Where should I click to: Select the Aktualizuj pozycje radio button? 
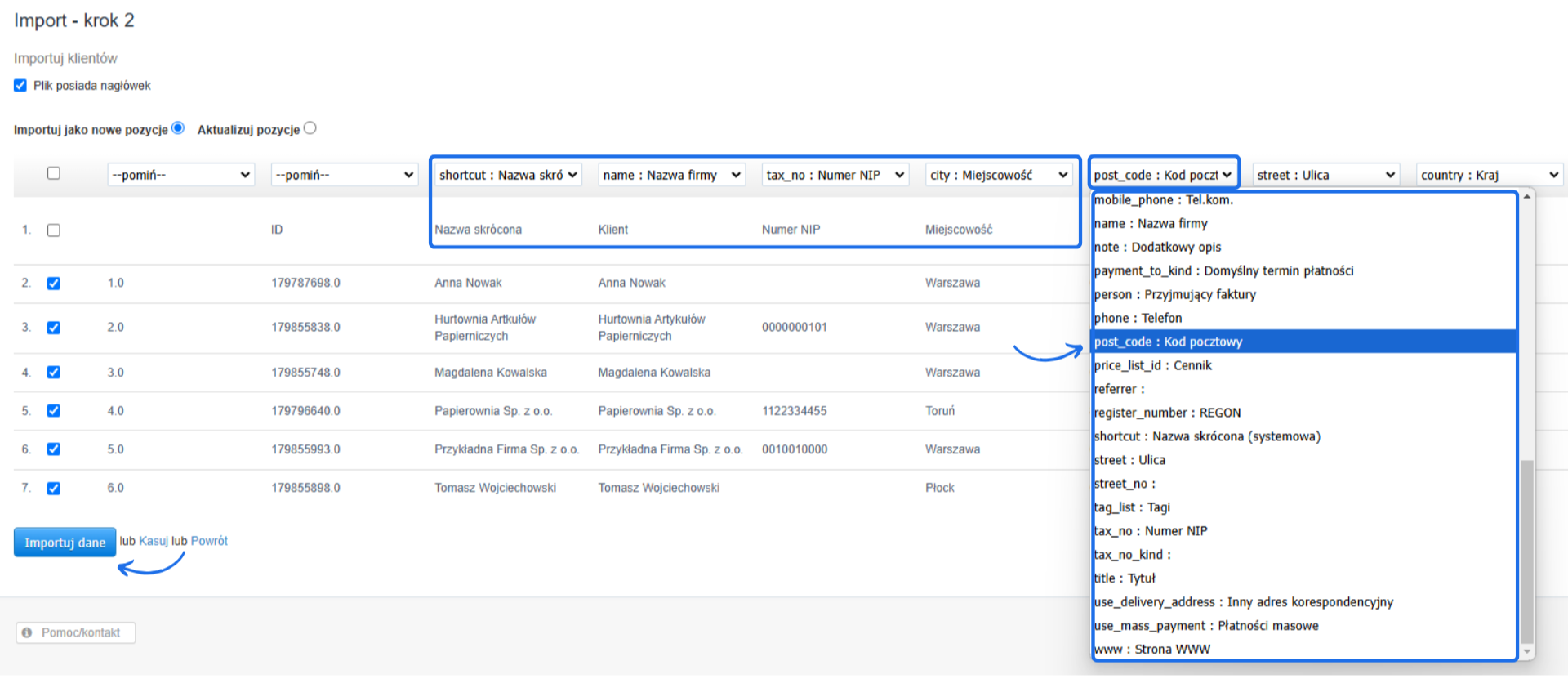[310, 128]
